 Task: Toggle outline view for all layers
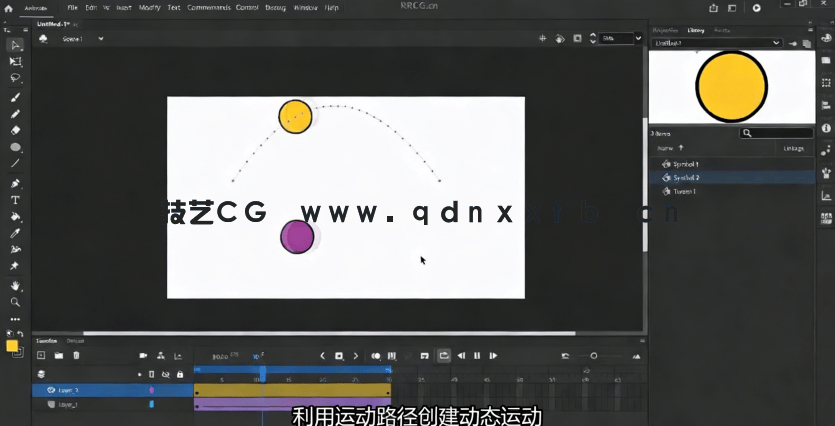151,374
